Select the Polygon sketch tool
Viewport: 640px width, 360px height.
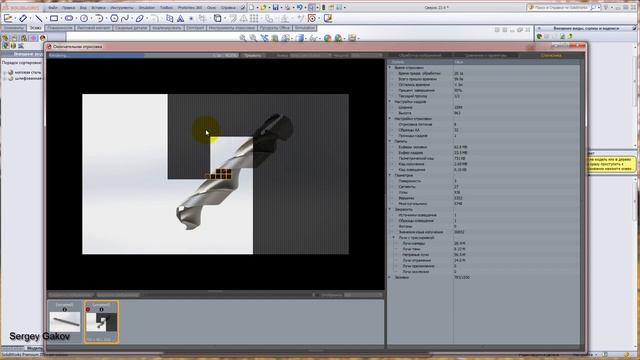click(x=114, y=18)
